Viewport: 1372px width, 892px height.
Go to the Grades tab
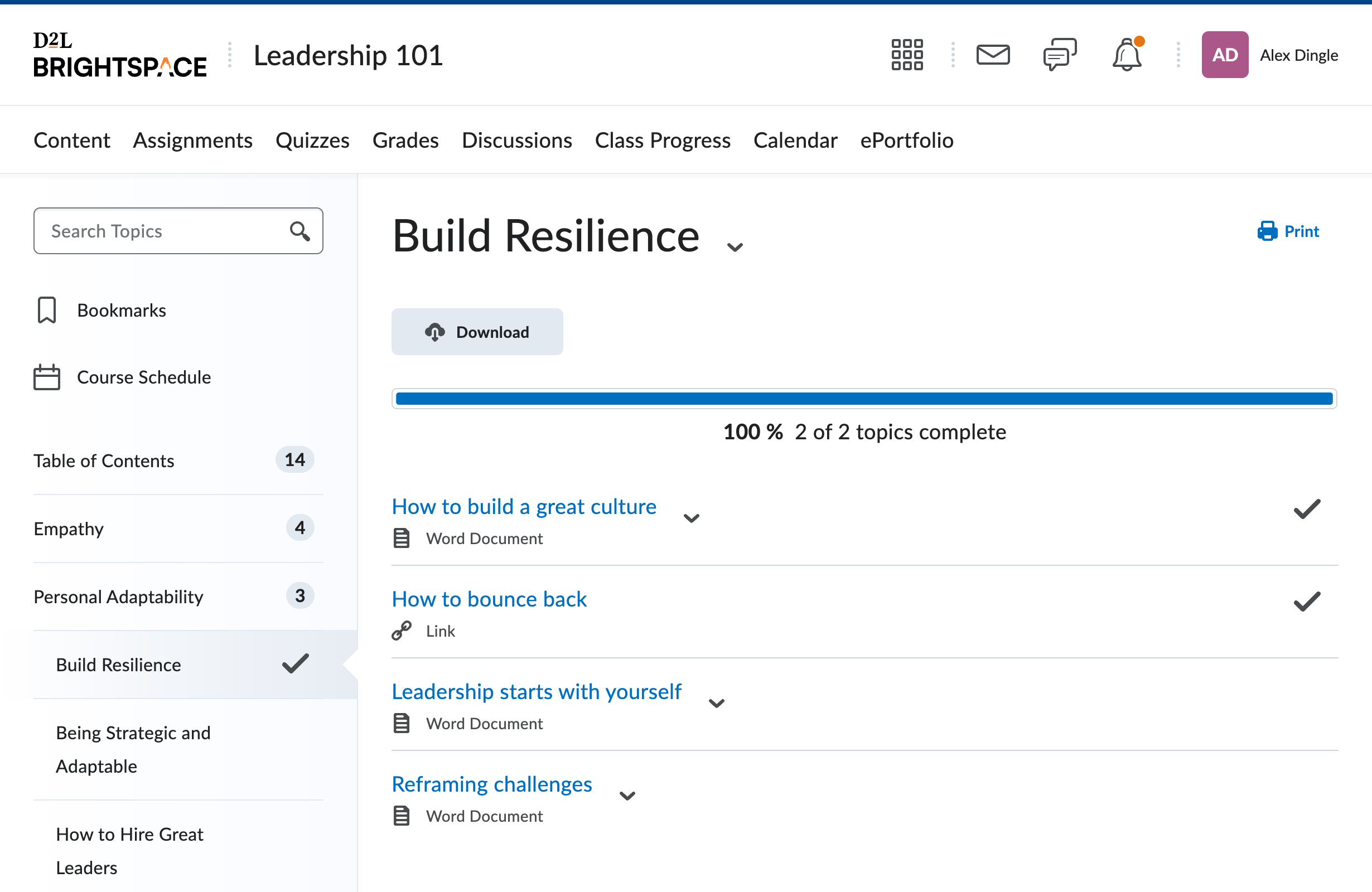tap(405, 140)
